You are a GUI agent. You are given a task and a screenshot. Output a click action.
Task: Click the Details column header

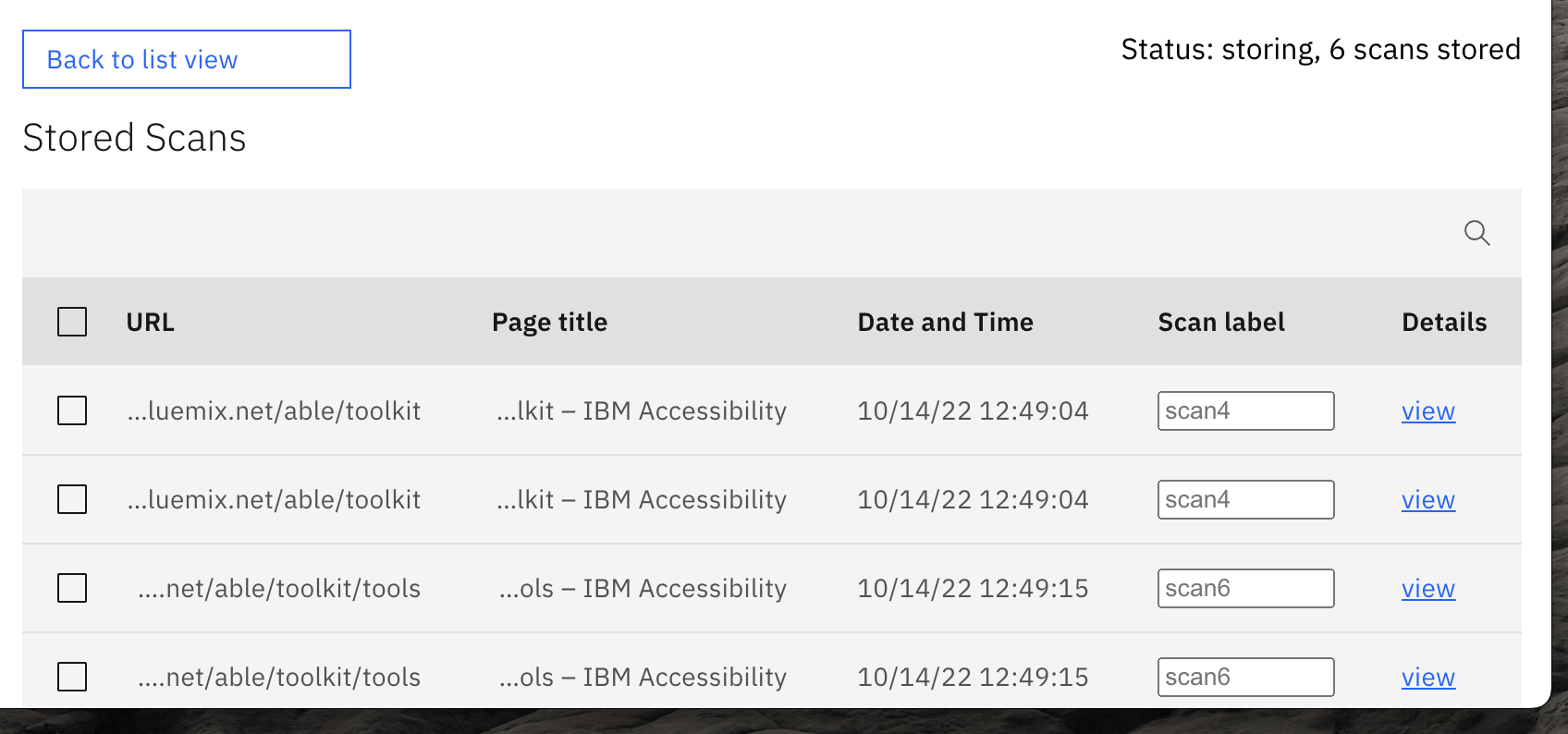[x=1443, y=321]
